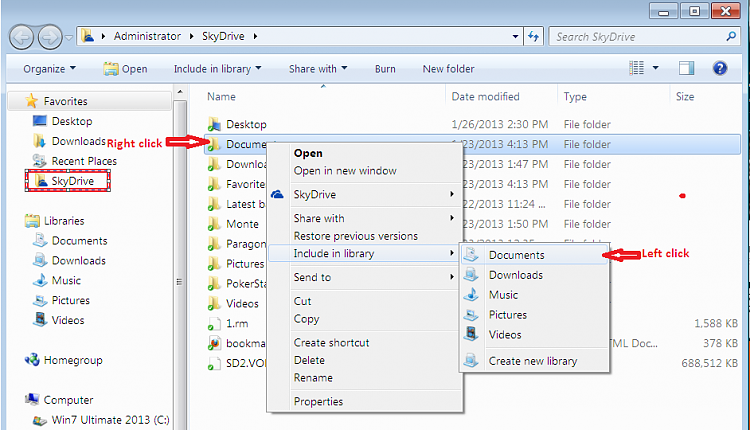Expand Send to submenu

click(x=364, y=277)
